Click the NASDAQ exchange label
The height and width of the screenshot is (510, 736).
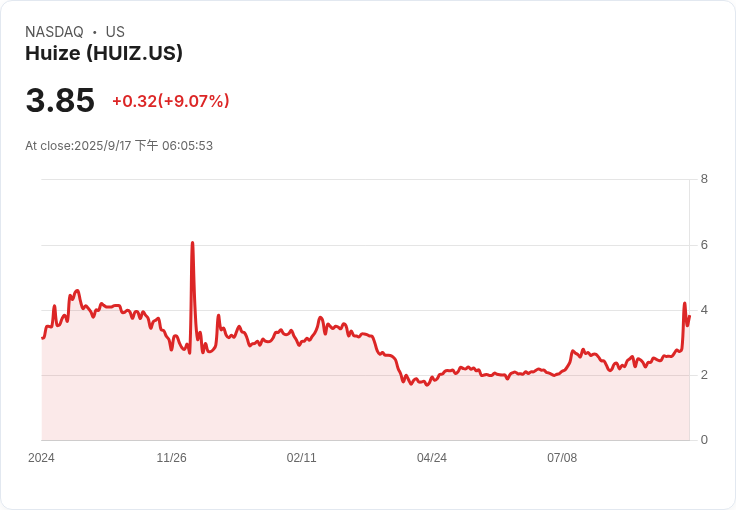coord(54,32)
